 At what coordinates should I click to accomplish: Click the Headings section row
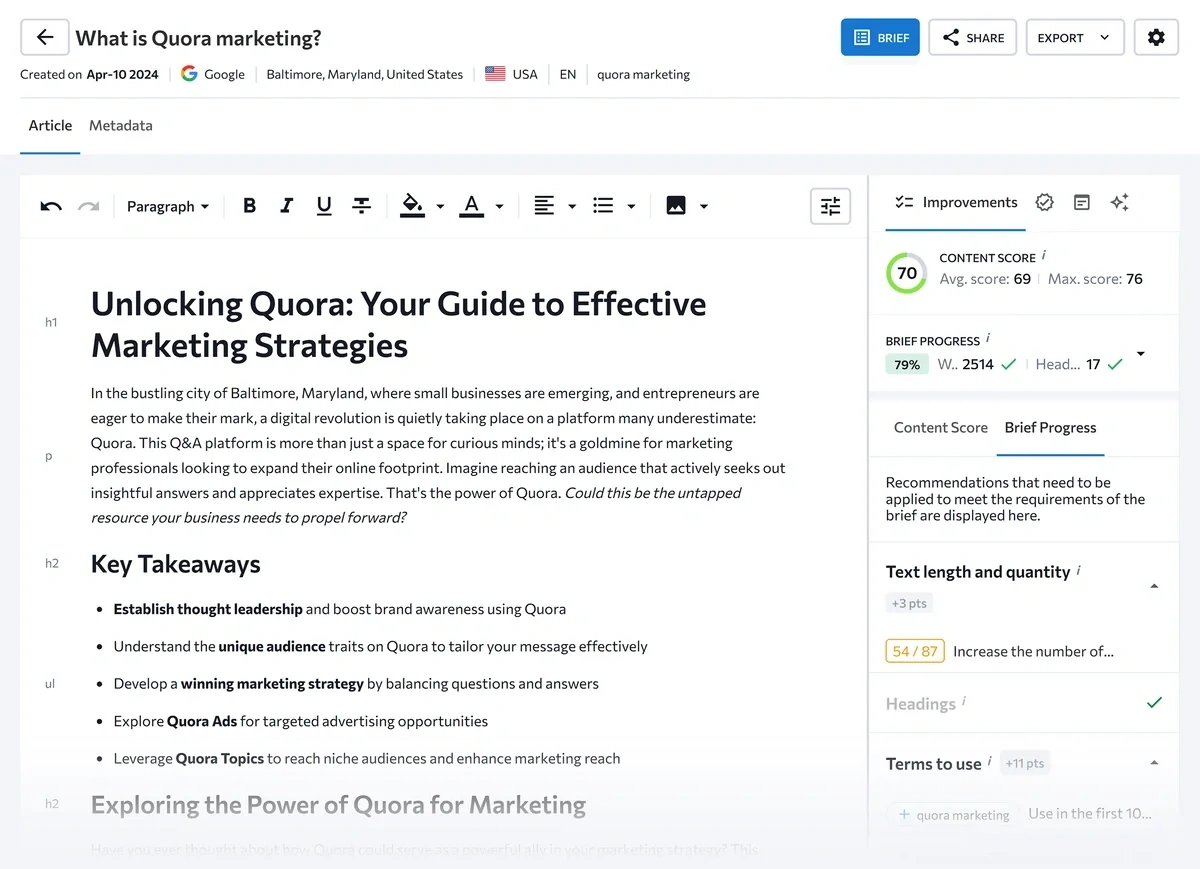(x=1024, y=703)
